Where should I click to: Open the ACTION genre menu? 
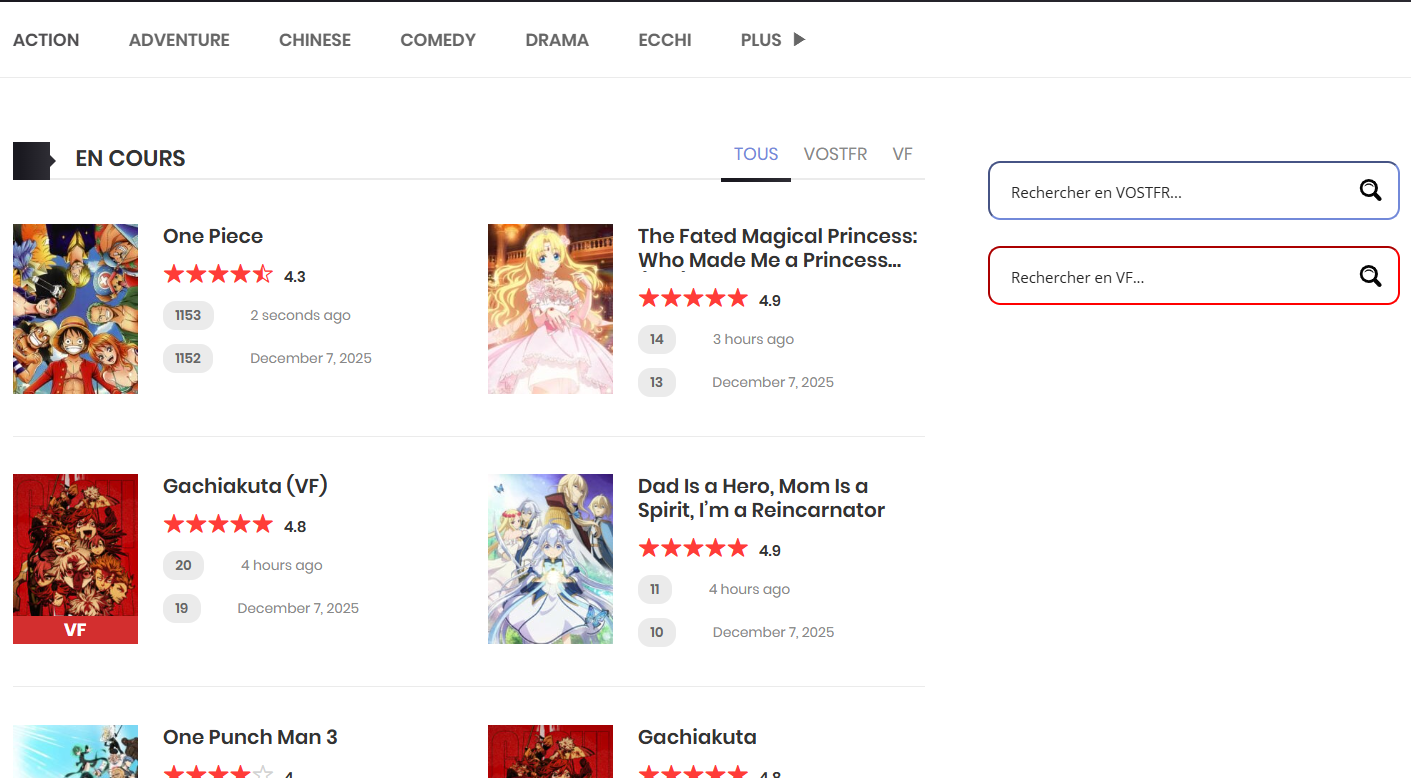(46, 40)
